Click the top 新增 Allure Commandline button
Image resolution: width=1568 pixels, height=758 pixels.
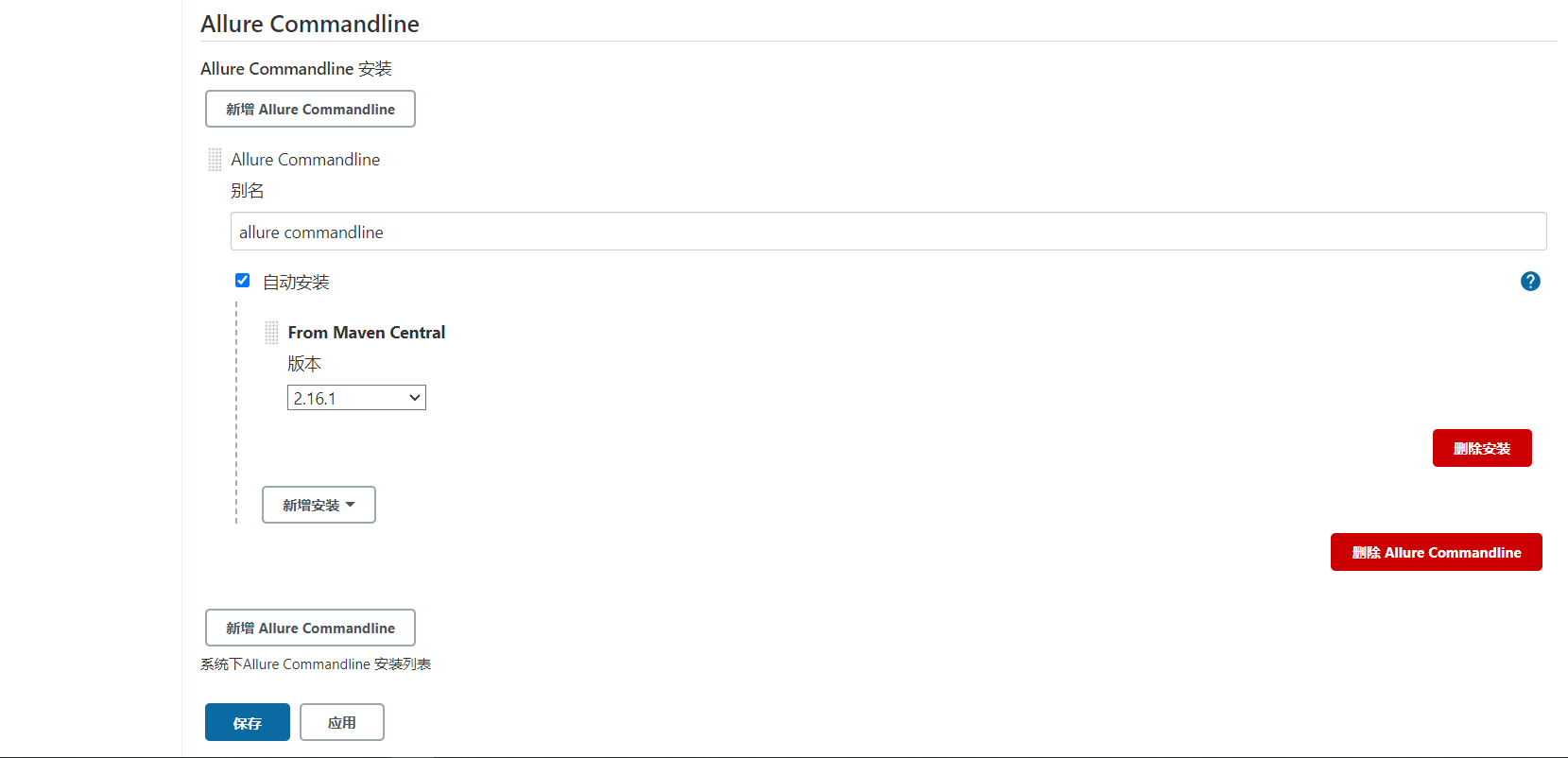(310, 109)
